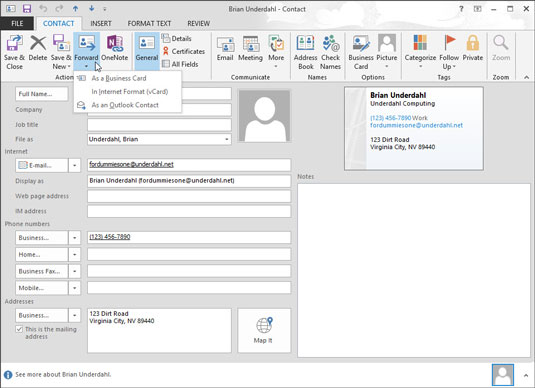Show All Fields view
The image size is (535, 388).
click(x=180, y=64)
